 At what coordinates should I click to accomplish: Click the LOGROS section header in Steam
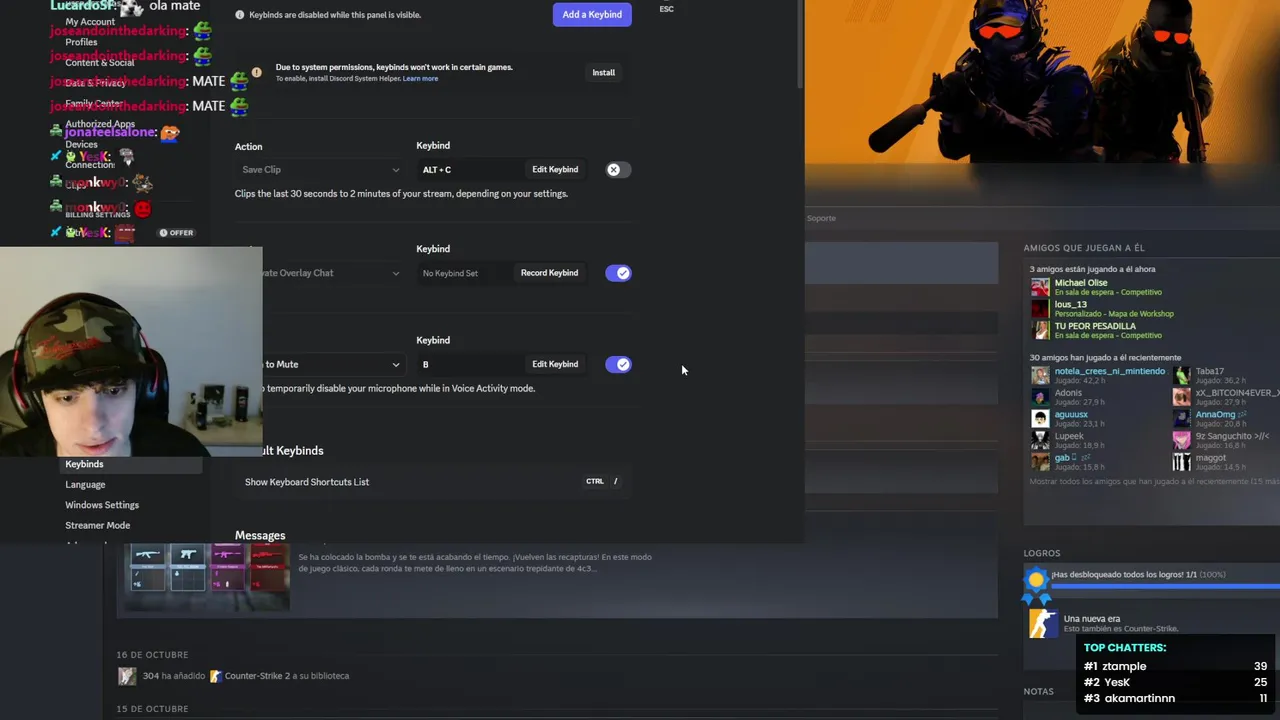tap(1041, 553)
